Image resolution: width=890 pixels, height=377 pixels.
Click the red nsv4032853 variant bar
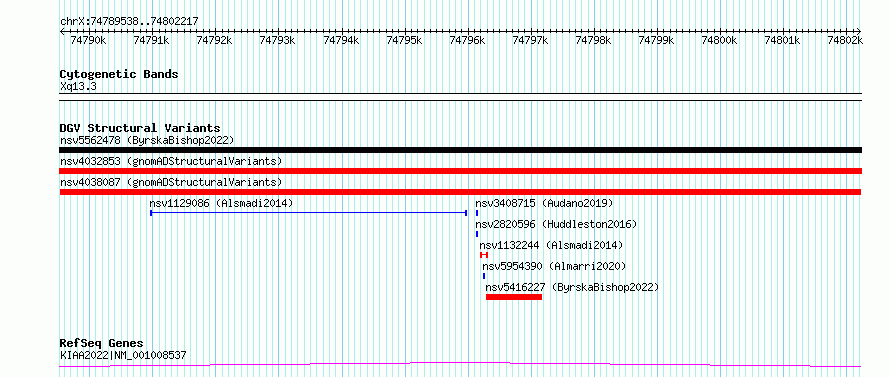[x=460, y=171]
